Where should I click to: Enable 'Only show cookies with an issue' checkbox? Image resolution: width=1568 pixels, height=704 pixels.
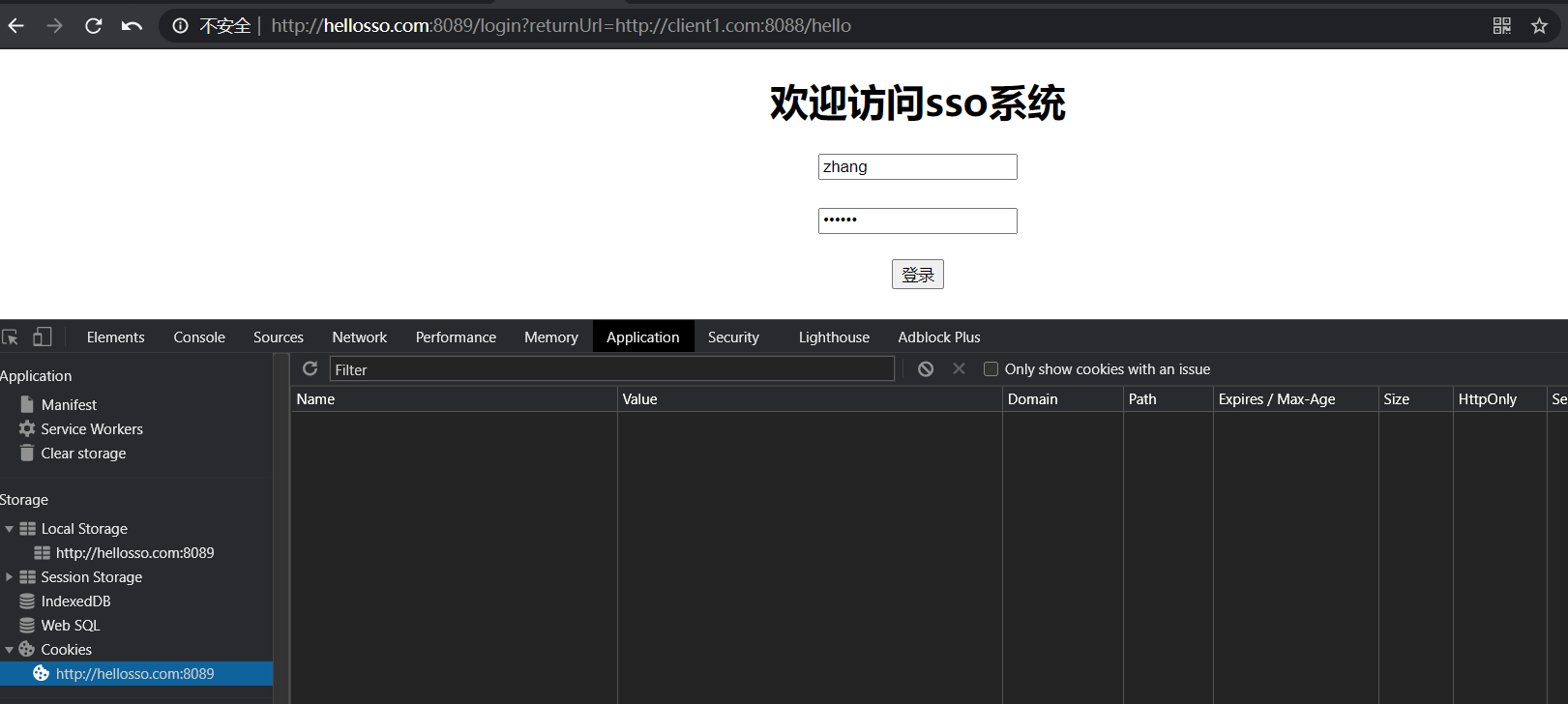pos(991,368)
